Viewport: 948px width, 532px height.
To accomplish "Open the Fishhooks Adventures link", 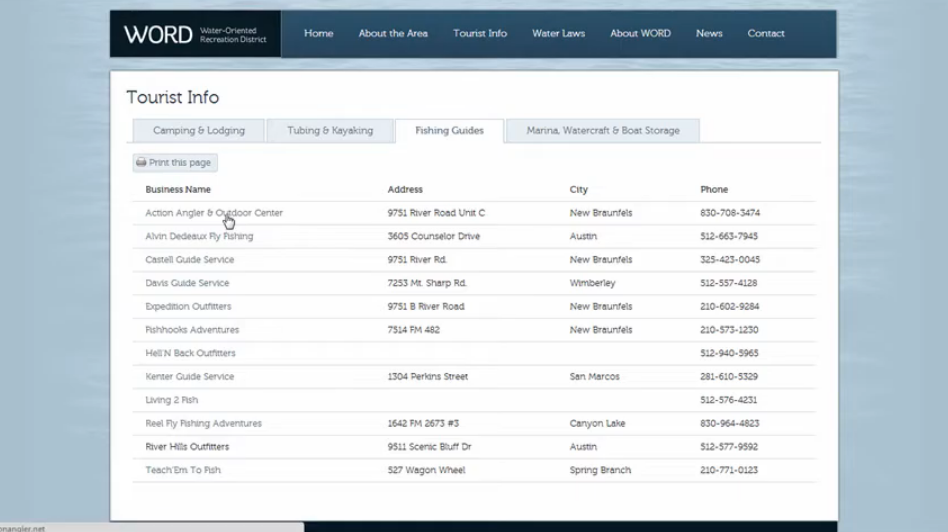I will [192, 330].
